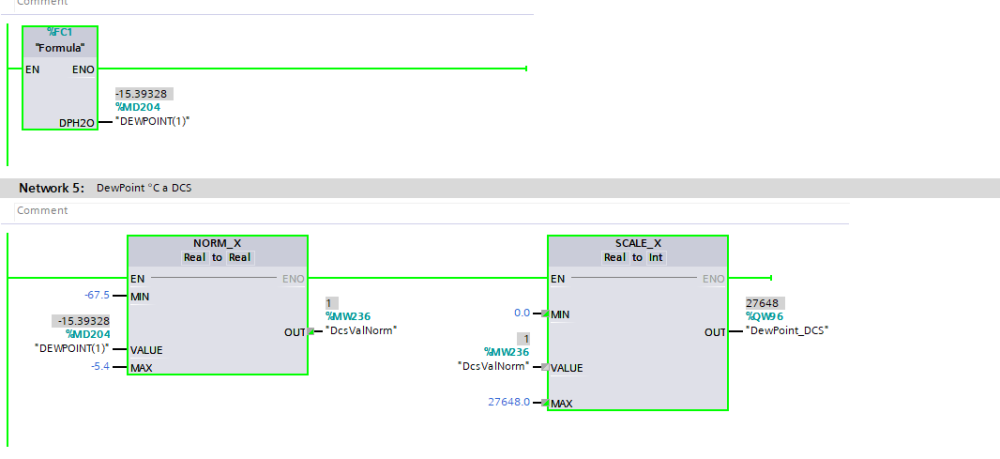Click the ENO pin of NORM_X
The width and height of the screenshot is (1000, 459).
point(293,279)
